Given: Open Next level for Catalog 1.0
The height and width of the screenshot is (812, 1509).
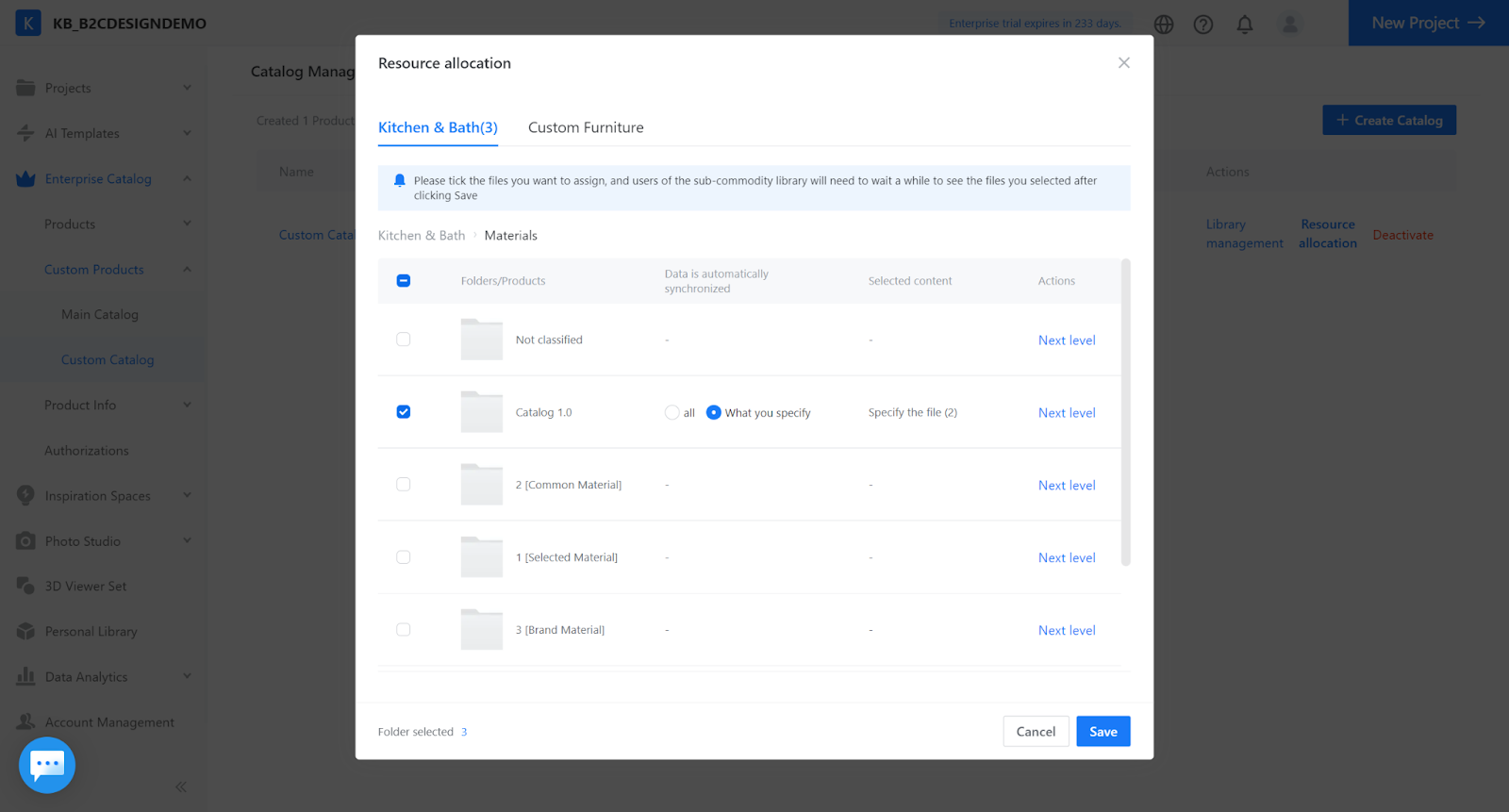Looking at the screenshot, I should [x=1067, y=413].
